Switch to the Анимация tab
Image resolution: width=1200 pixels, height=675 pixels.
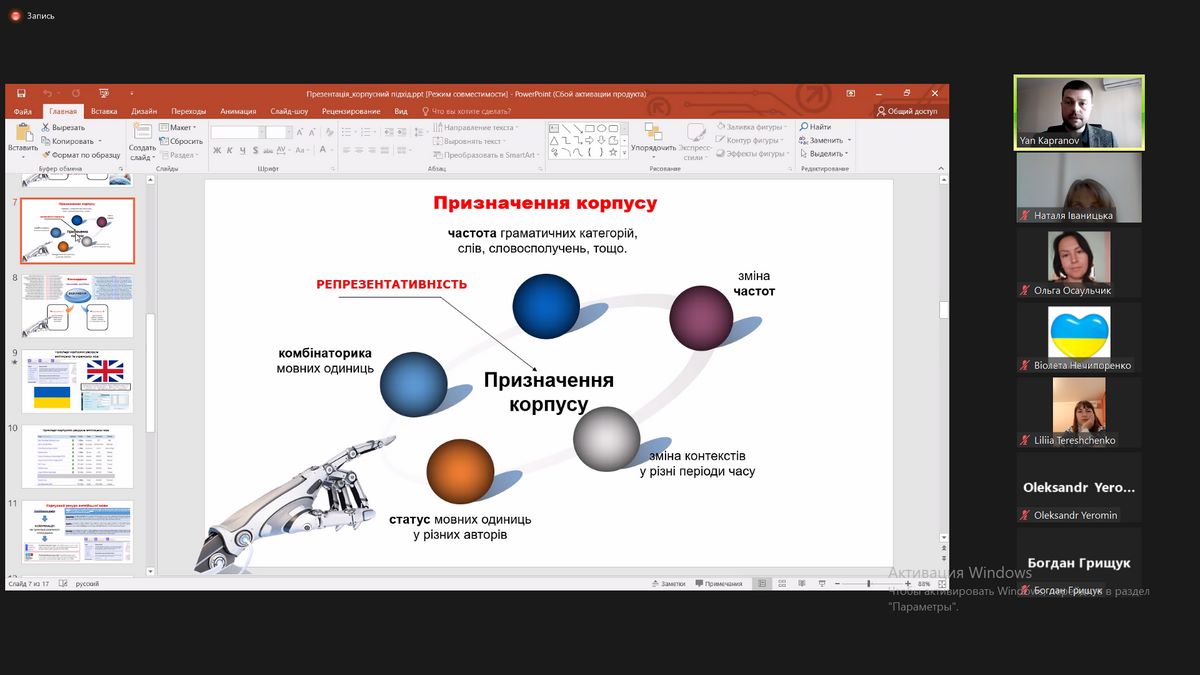pos(238,111)
